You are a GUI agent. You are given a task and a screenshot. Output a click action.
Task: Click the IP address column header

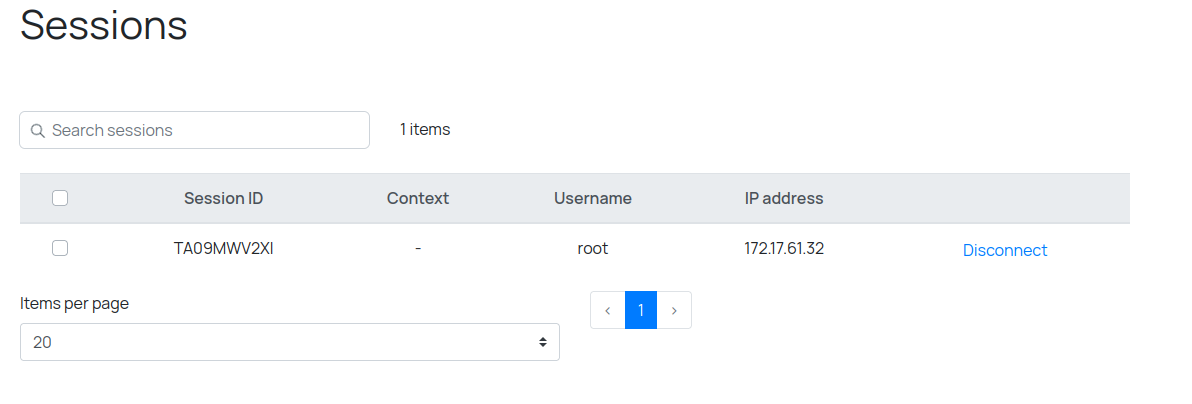click(784, 198)
